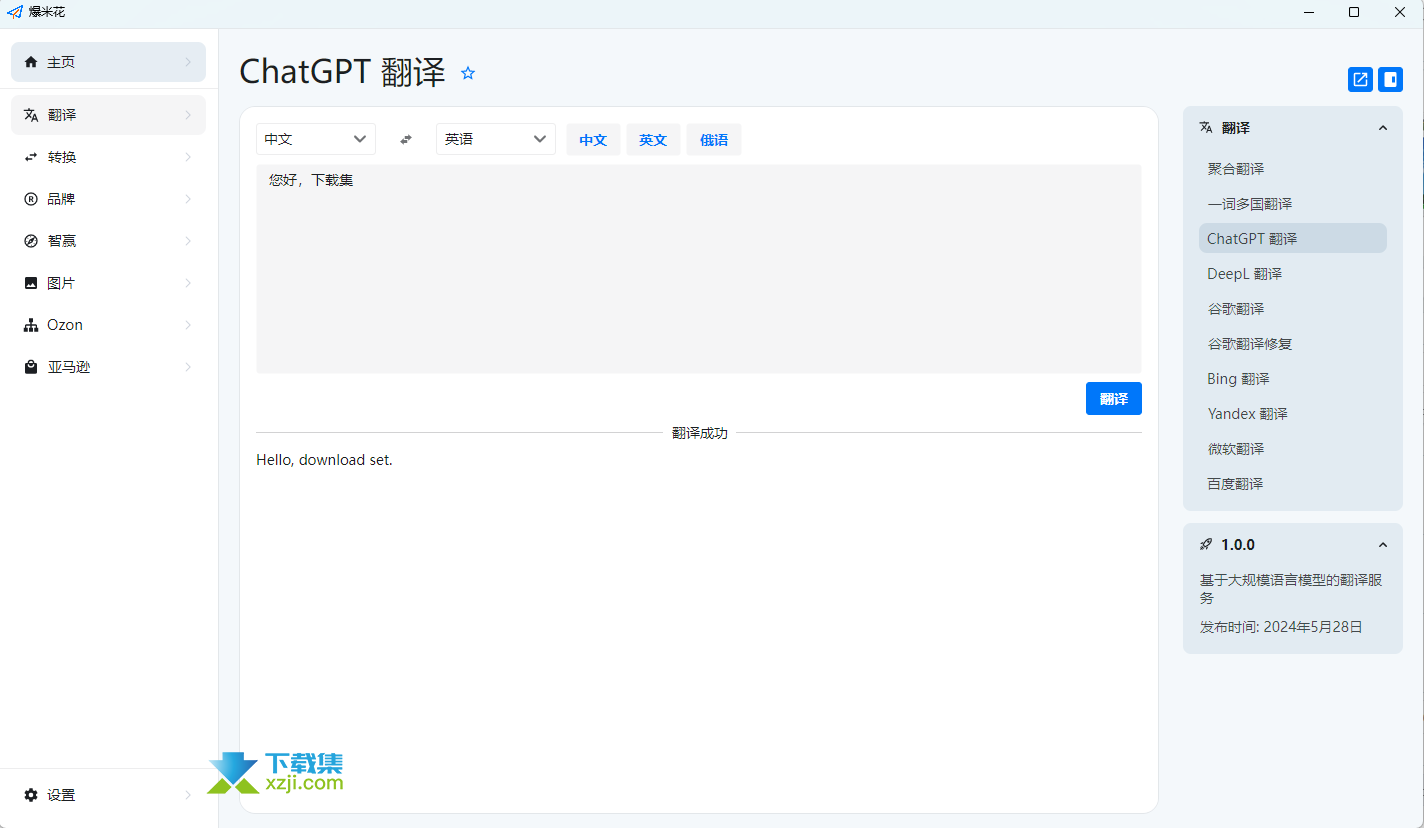
Task: Click the rocket icon beside 1.0.0
Action: [x=1206, y=545]
